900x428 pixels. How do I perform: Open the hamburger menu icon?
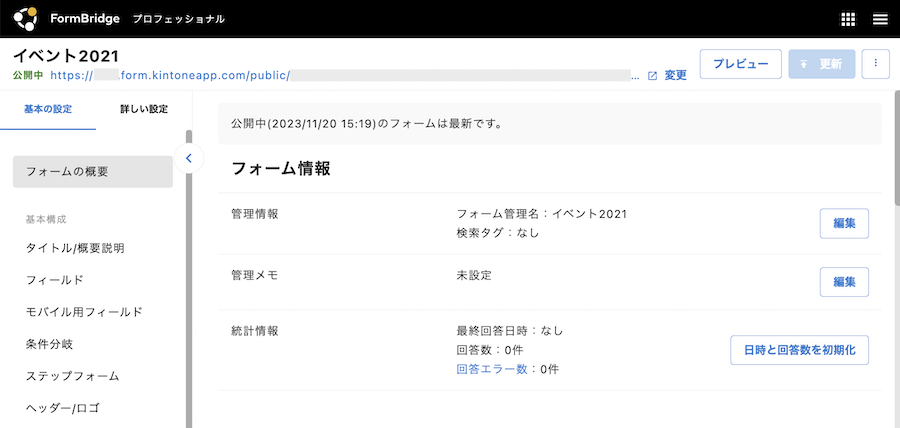pyautogui.click(x=880, y=19)
